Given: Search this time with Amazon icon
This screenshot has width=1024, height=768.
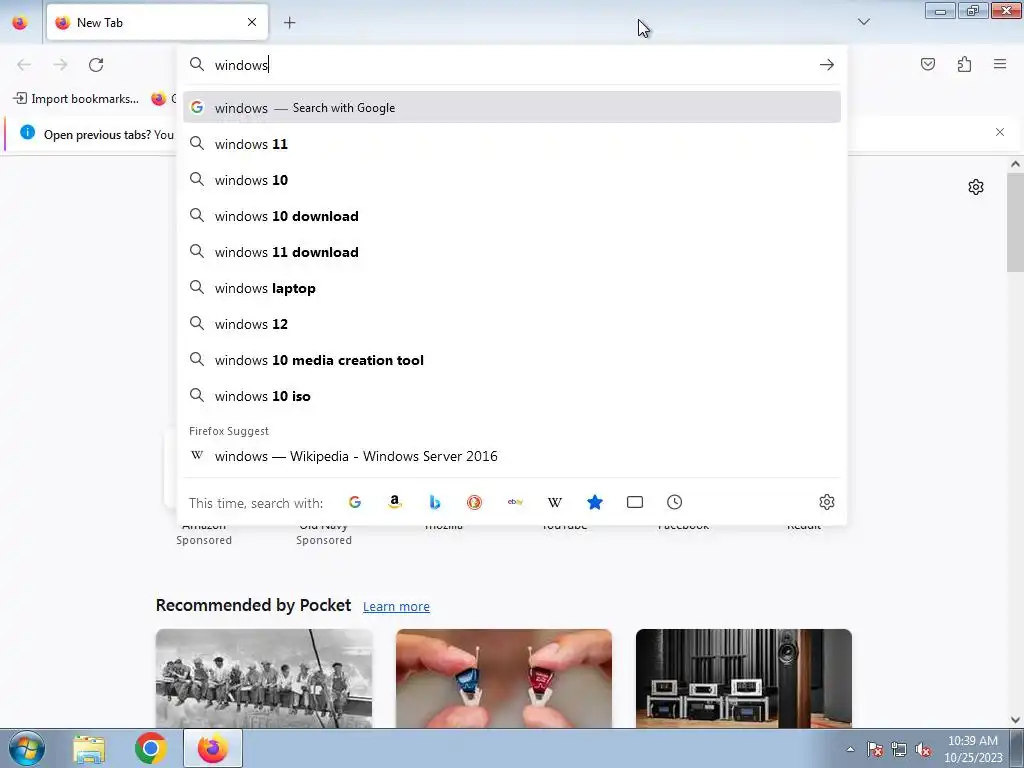Looking at the screenshot, I should [x=394, y=502].
